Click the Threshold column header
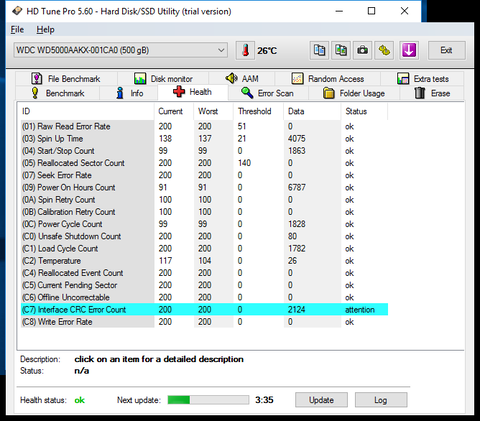The height and width of the screenshot is (421, 480). pos(258,111)
